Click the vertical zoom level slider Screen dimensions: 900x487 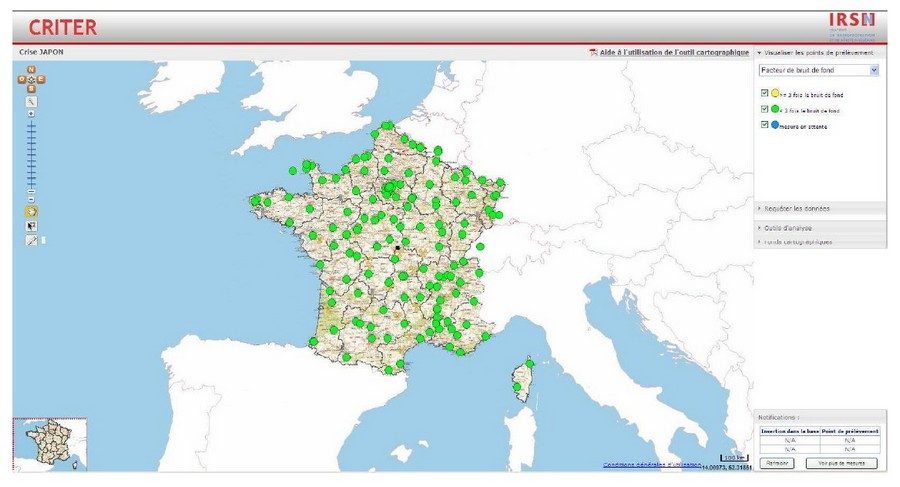click(32, 155)
